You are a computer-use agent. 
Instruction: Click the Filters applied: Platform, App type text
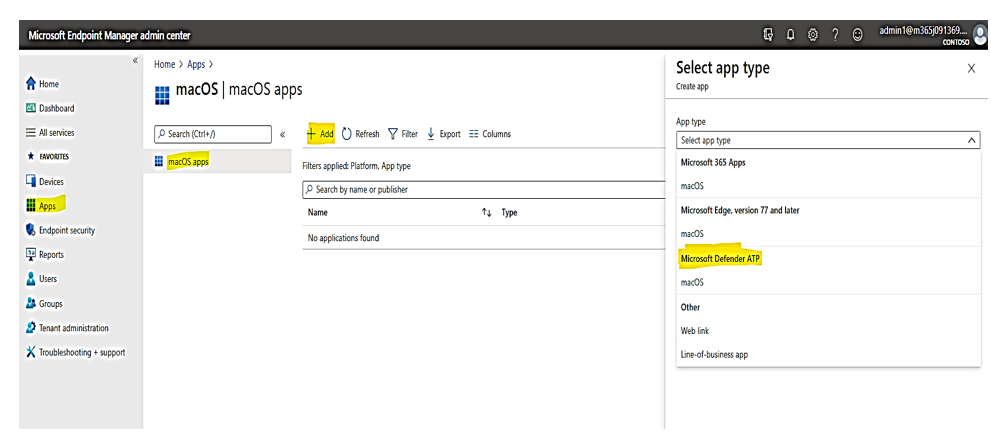pos(356,166)
